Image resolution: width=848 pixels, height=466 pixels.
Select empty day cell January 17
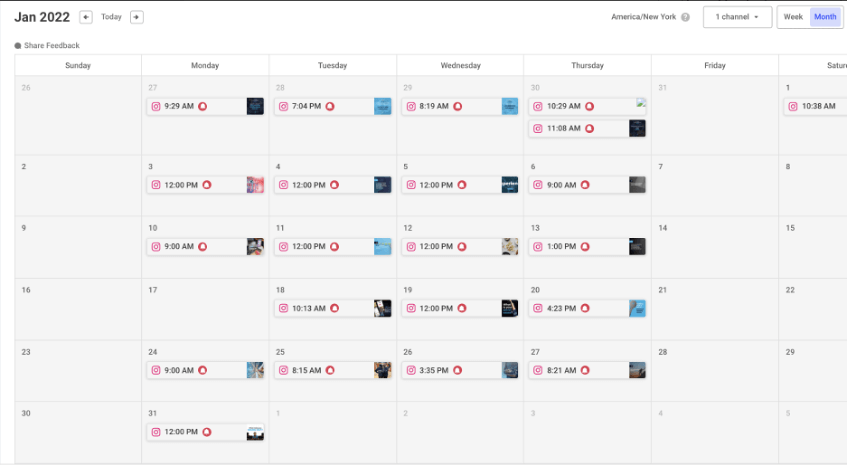point(205,309)
